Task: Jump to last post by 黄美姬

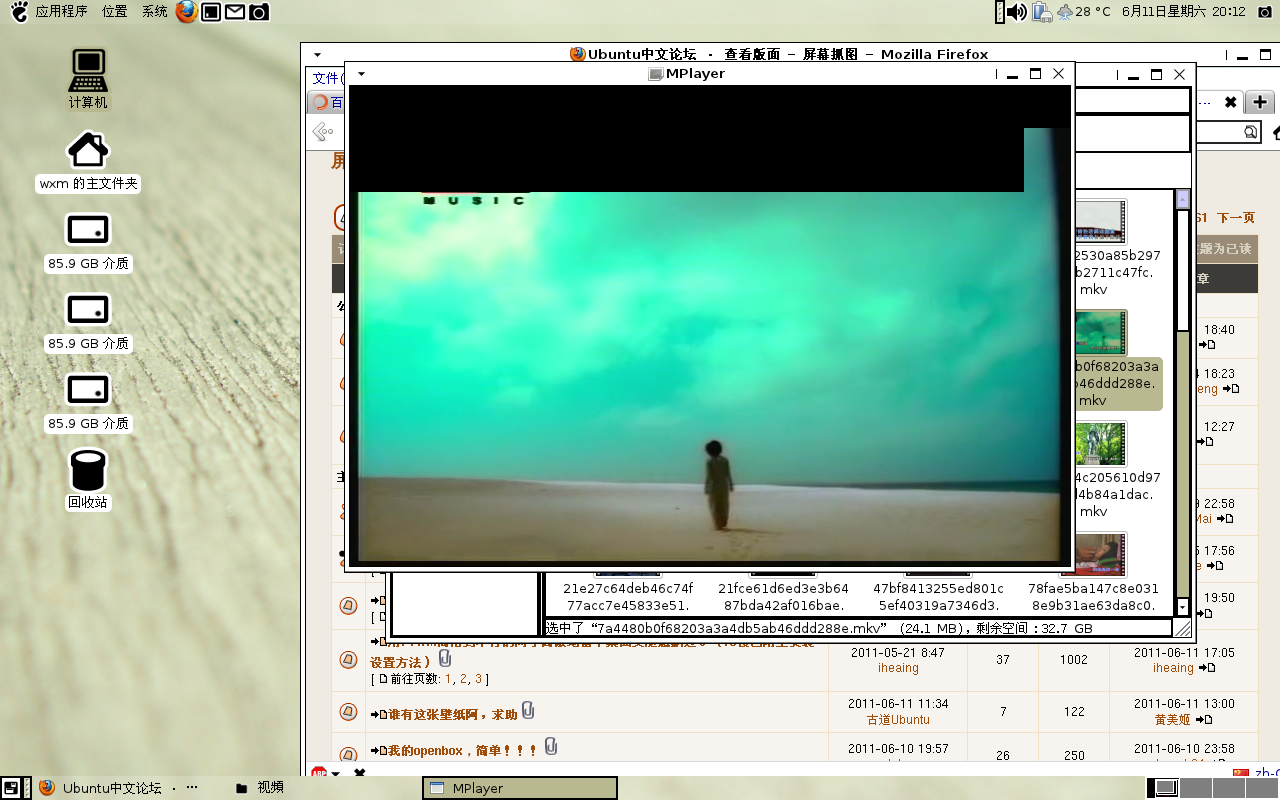Action: pos(1203,720)
